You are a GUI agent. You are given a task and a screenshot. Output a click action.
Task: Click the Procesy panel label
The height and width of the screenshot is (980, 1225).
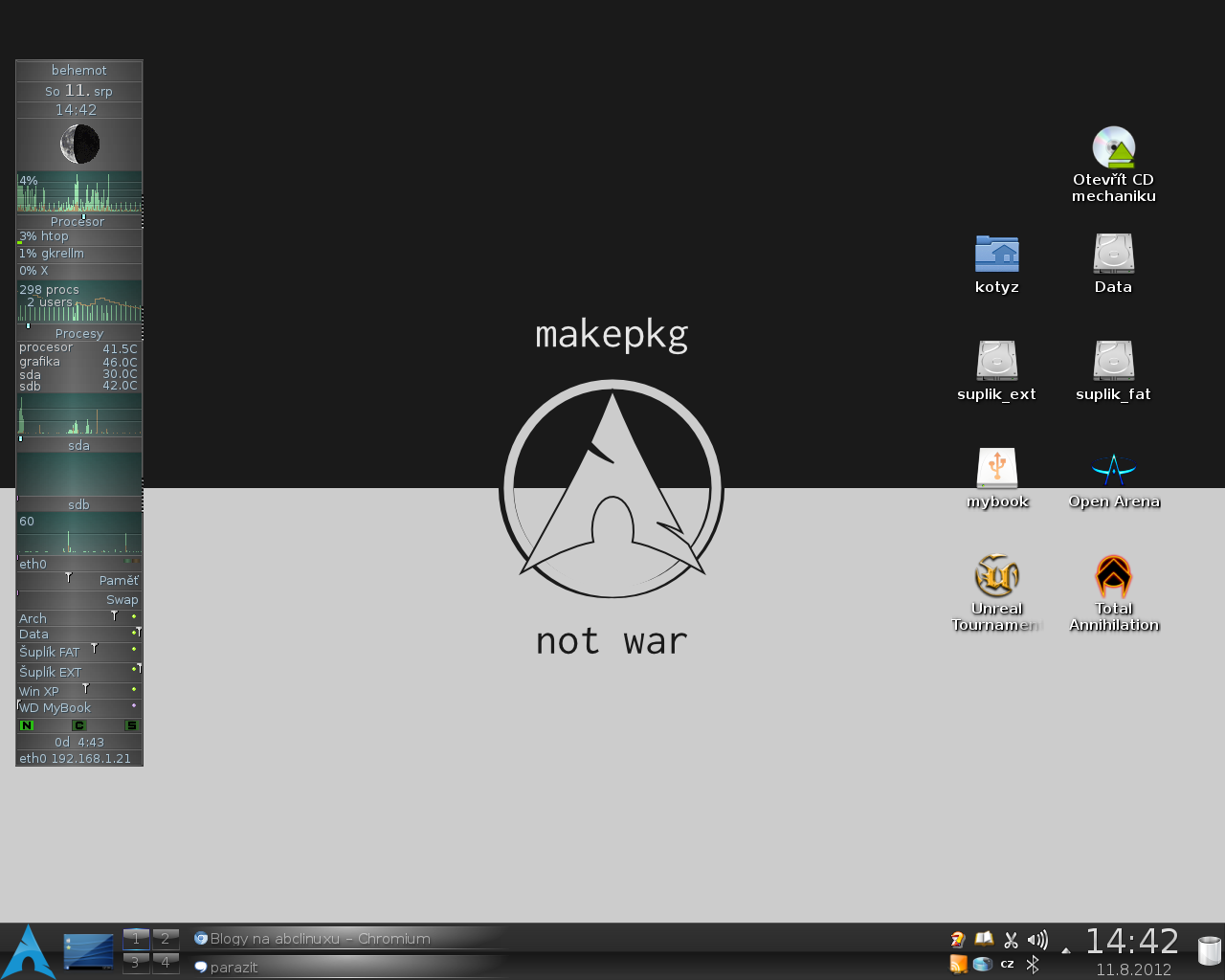(79, 334)
